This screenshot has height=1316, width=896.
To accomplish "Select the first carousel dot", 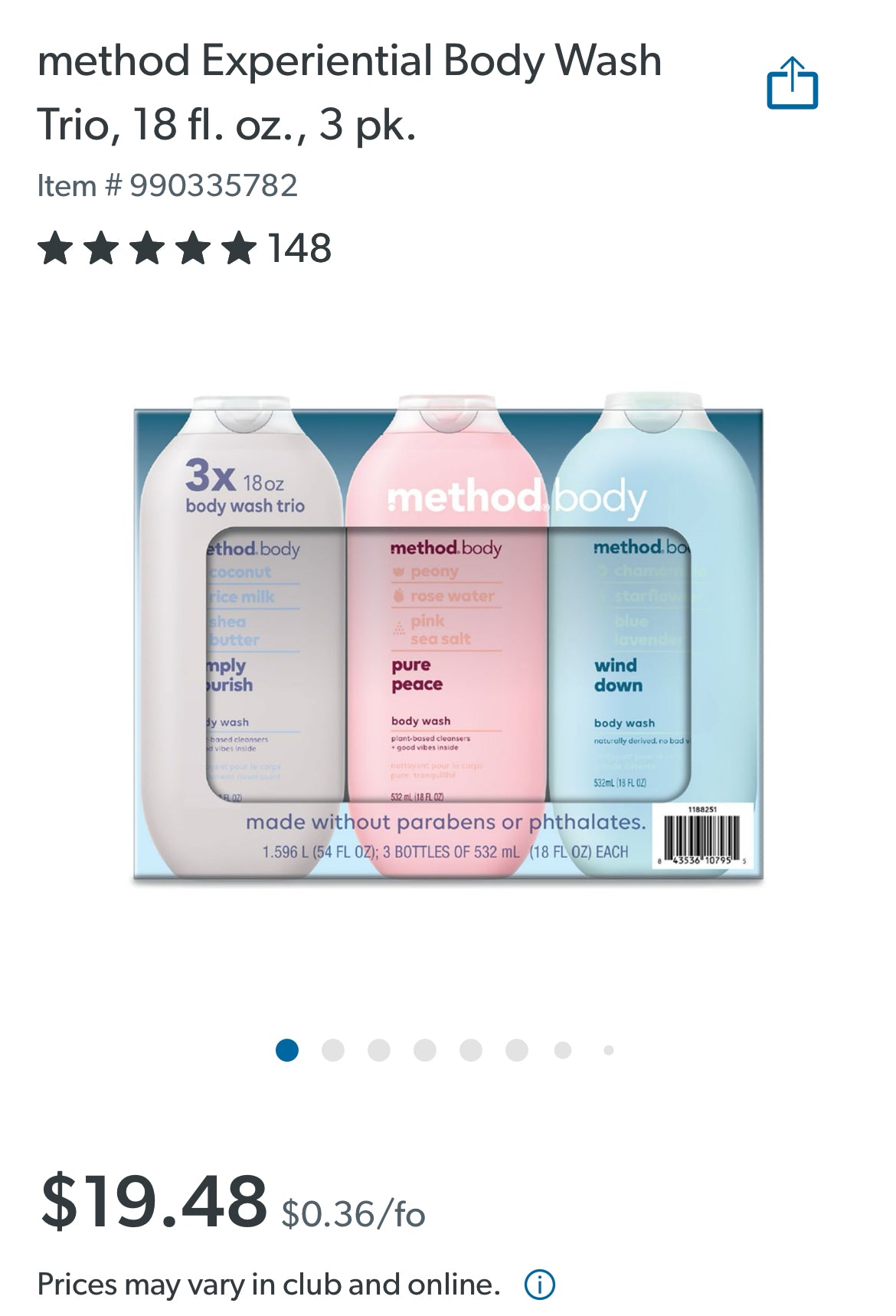I will coord(287,1050).
